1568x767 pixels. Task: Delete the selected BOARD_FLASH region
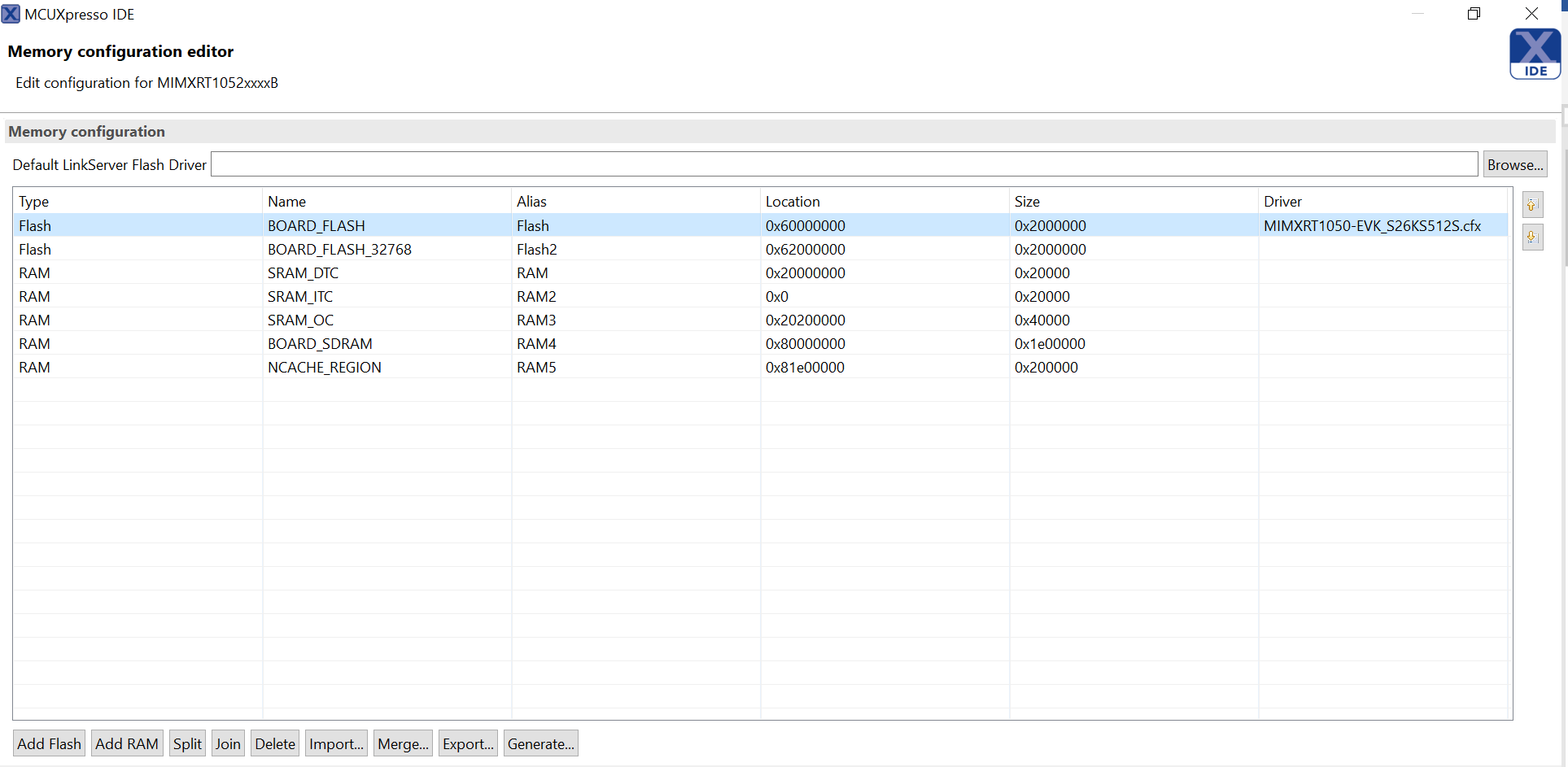[x=274, y=743]
